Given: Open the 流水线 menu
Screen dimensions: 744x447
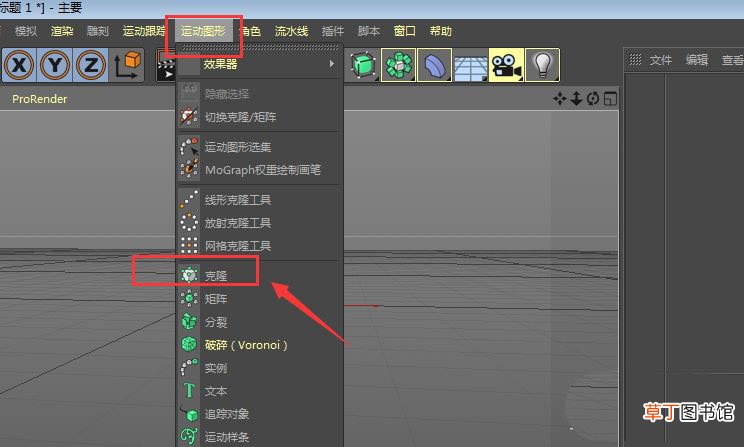Looking at the screenshot, I should coord(292,31).
